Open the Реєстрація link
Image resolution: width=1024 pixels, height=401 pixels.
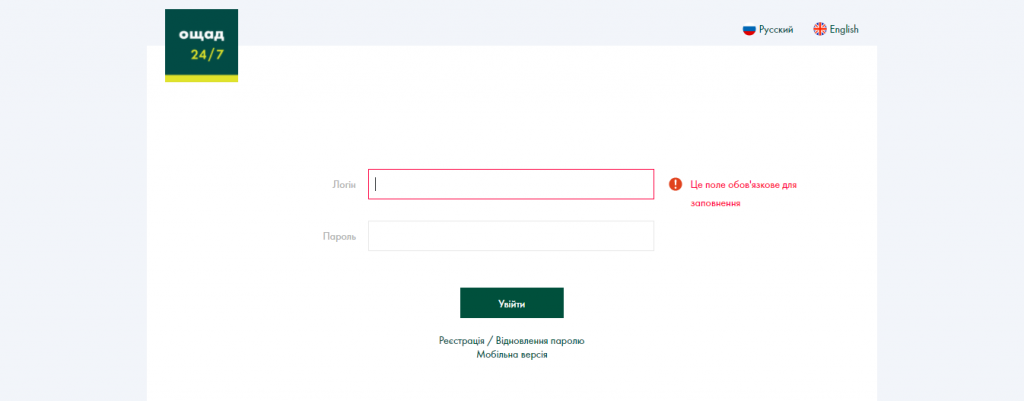click(x=461, y=341)
